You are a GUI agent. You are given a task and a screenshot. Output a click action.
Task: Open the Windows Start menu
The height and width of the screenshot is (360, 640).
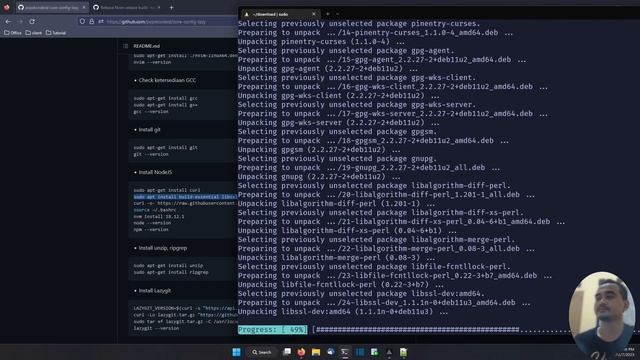coord(236,352)
